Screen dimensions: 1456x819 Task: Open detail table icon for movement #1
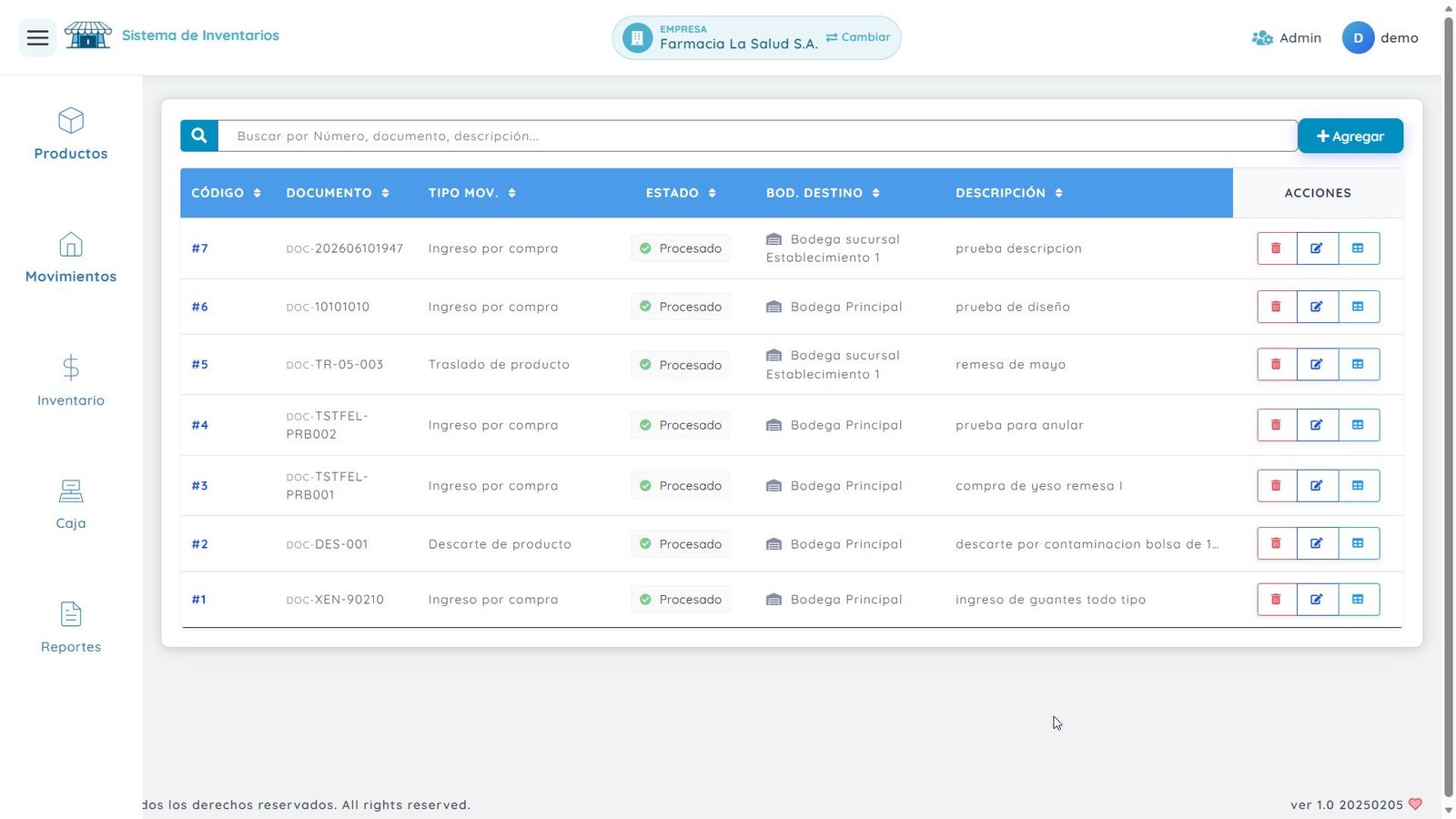tap(1359, 600)
